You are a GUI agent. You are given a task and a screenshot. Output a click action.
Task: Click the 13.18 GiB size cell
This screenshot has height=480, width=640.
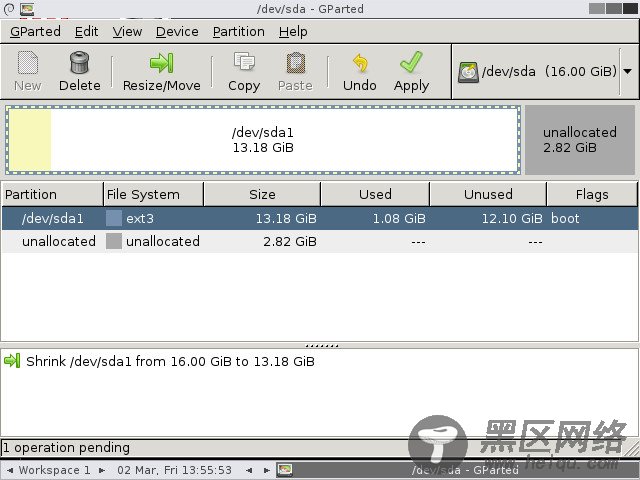click(286, 218)
